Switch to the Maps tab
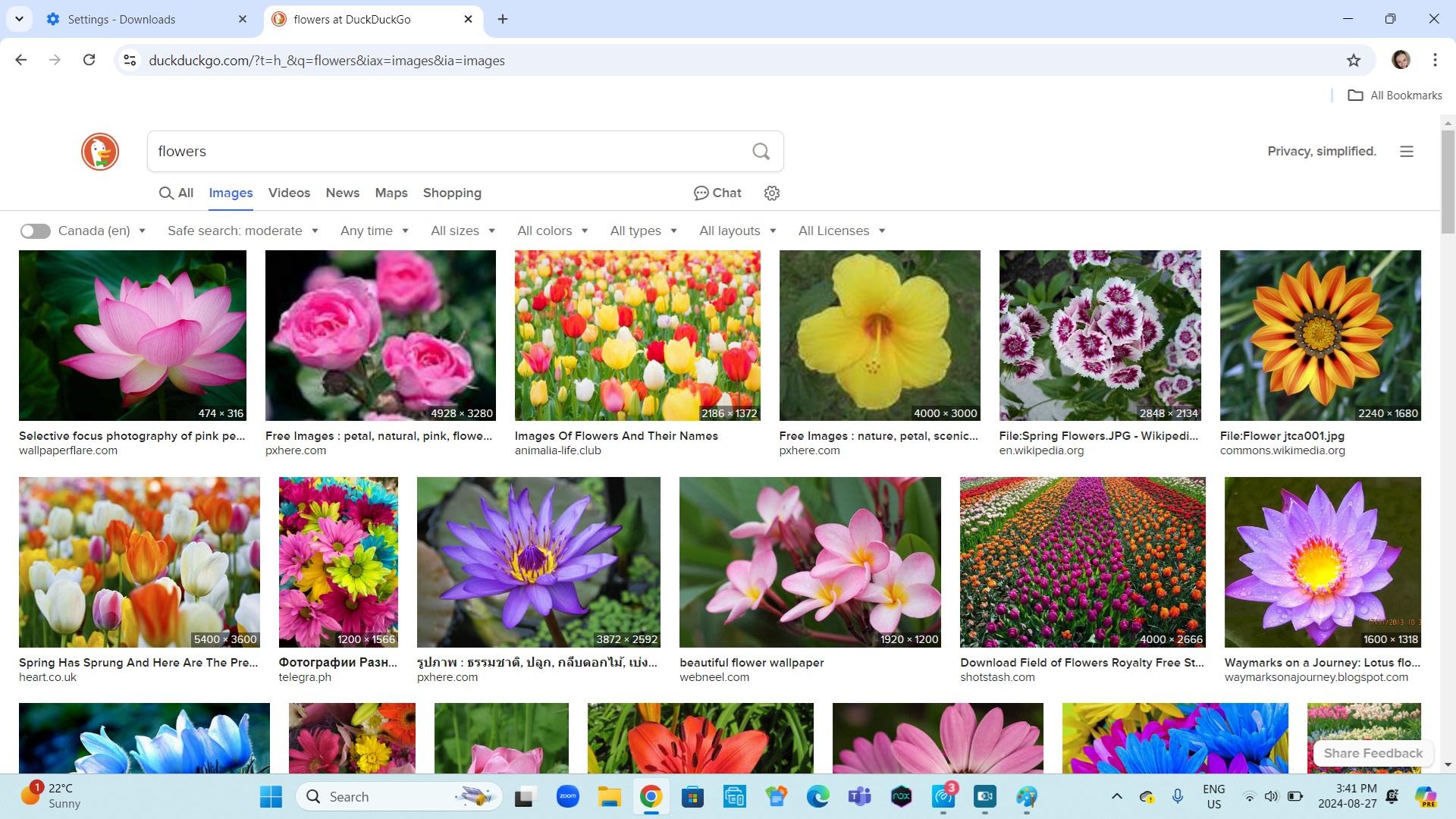1456x819 pixels. 391,193
